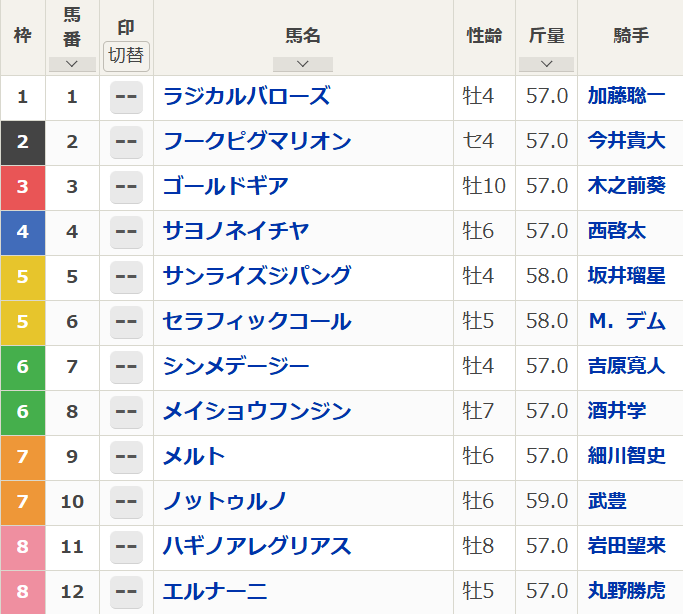The width and height of the screenshot is (683, 614).
Task: Open jockey 丸野勝虎 profile
Action: (x=626, y=591)
